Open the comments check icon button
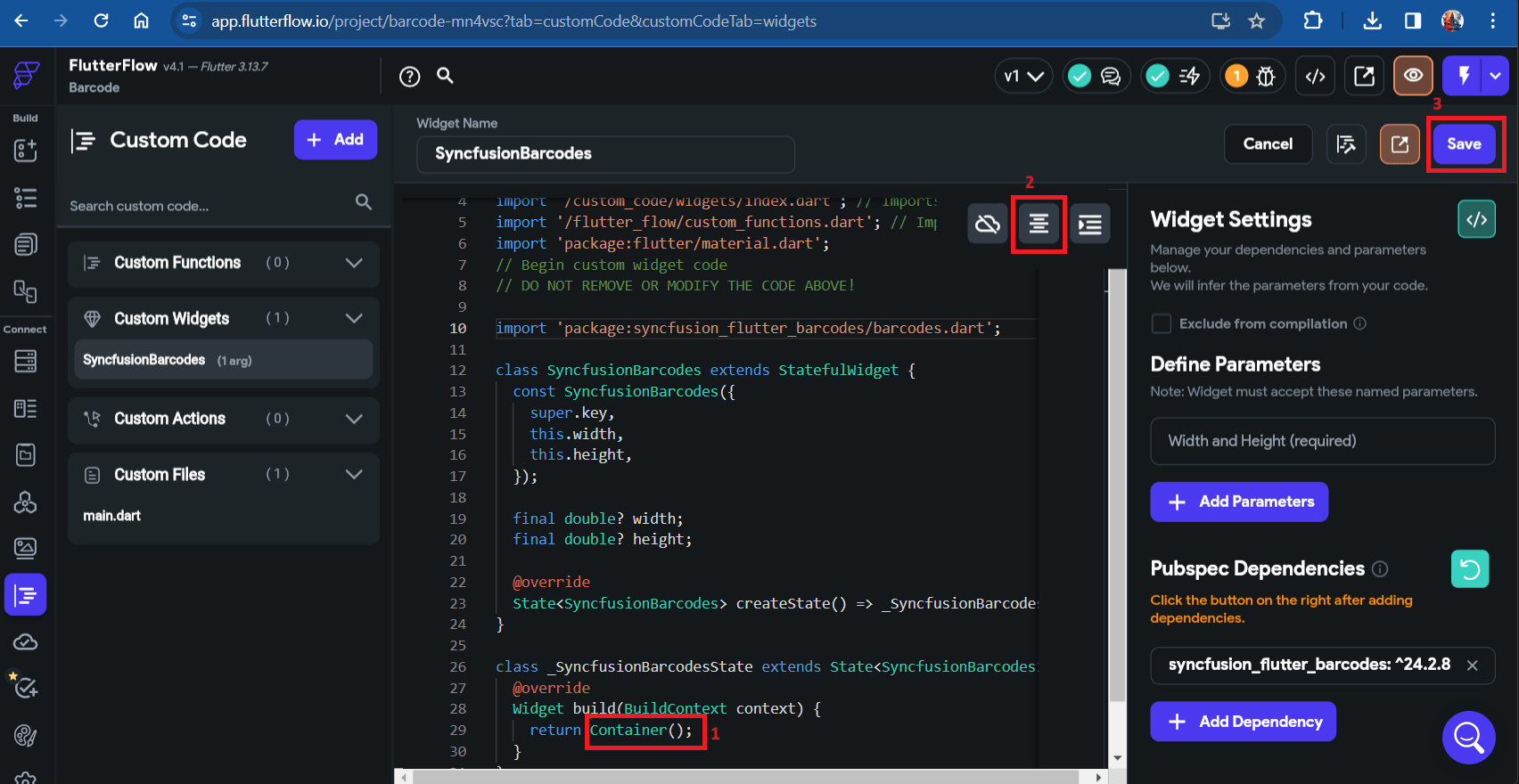This screenshot has width=1519, height=784. [1095, 77]
